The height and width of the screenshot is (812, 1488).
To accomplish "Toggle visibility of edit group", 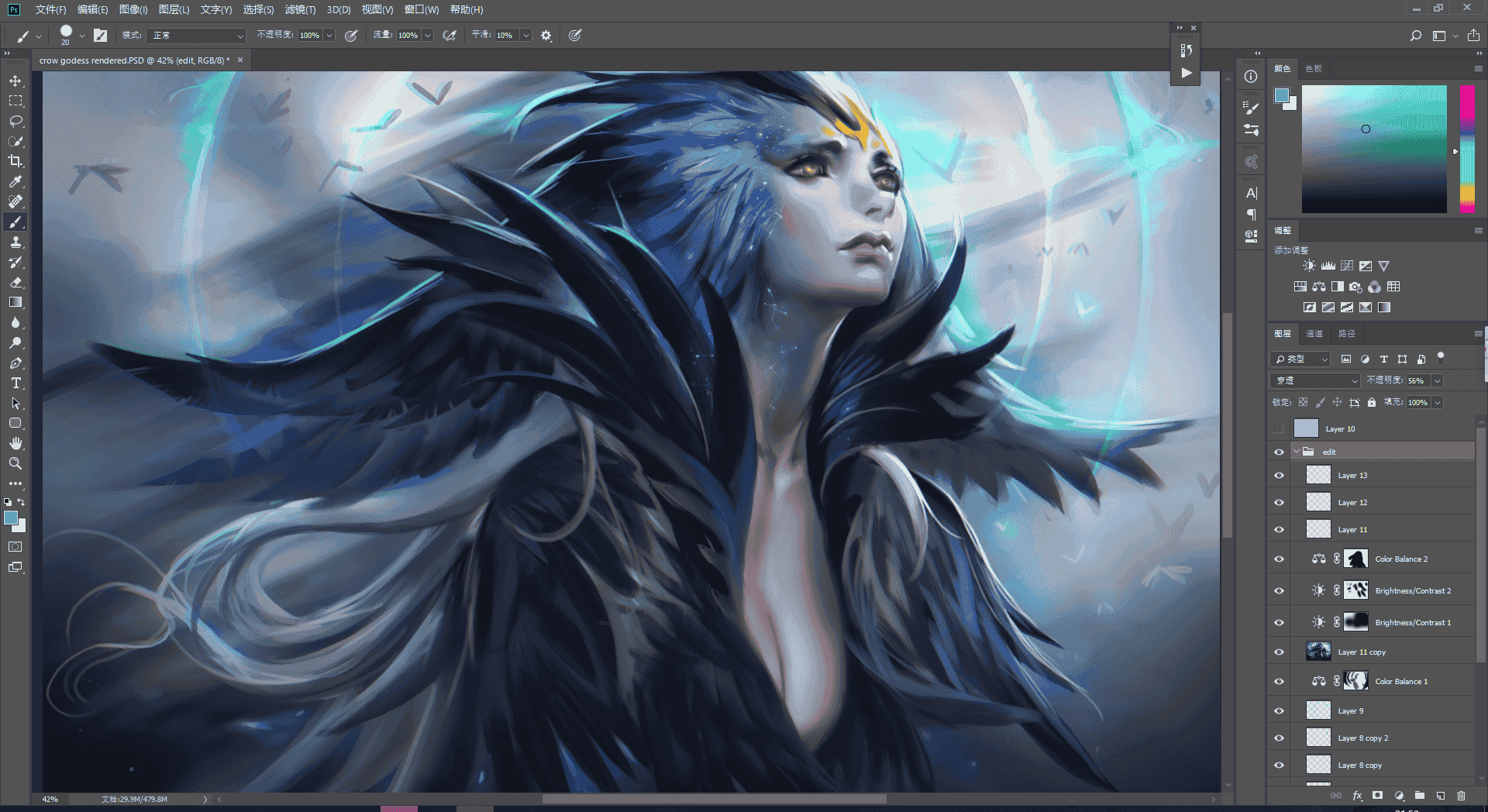I will click(1280, 452).
